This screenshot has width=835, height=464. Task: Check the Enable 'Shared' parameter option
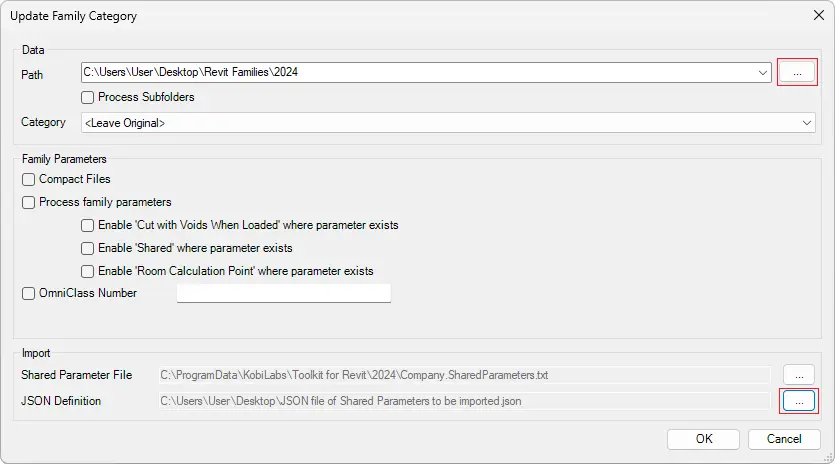(x=89, y=248)
